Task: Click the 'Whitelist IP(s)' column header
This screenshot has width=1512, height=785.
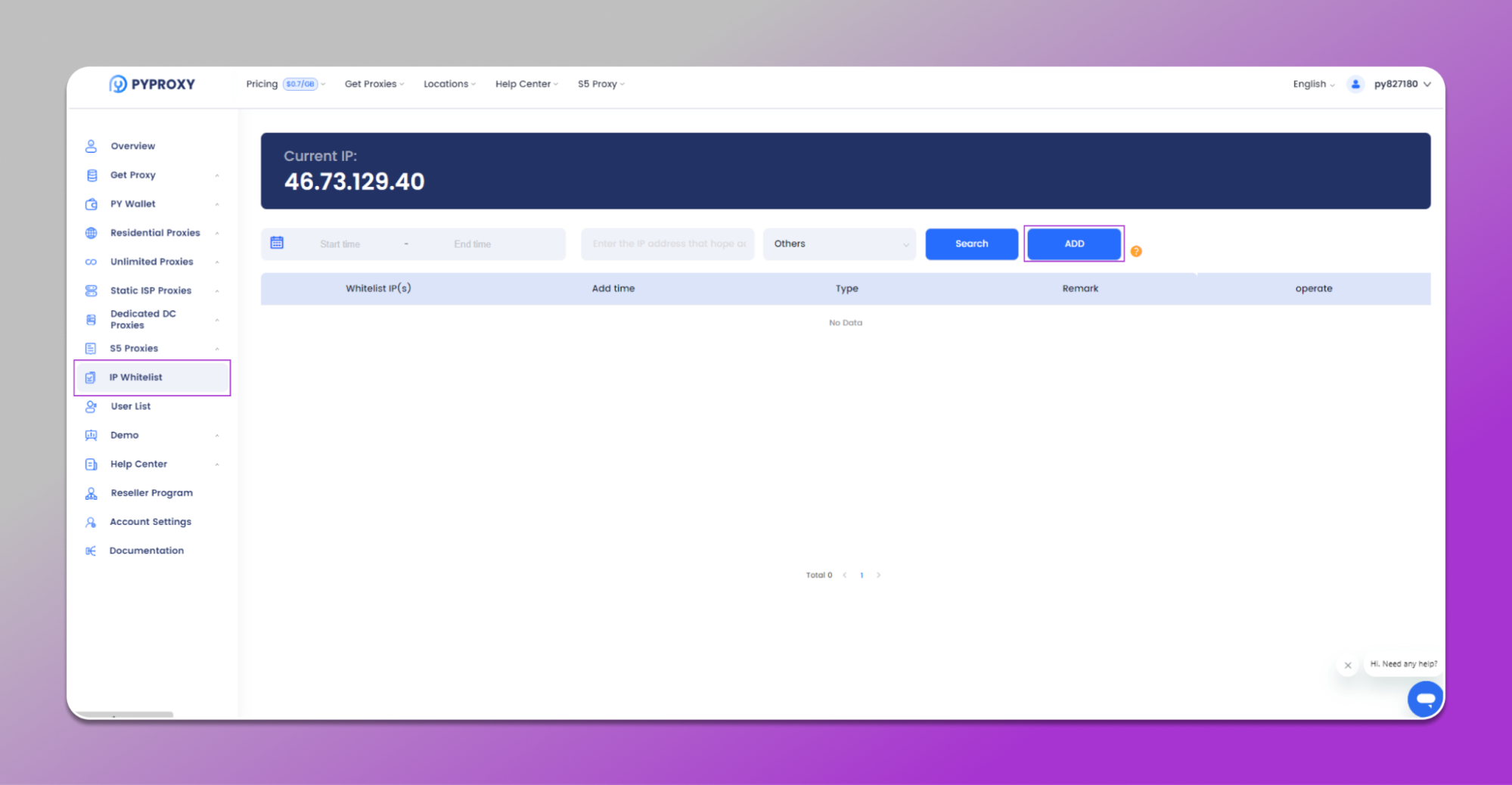Action: pos(378,288)
